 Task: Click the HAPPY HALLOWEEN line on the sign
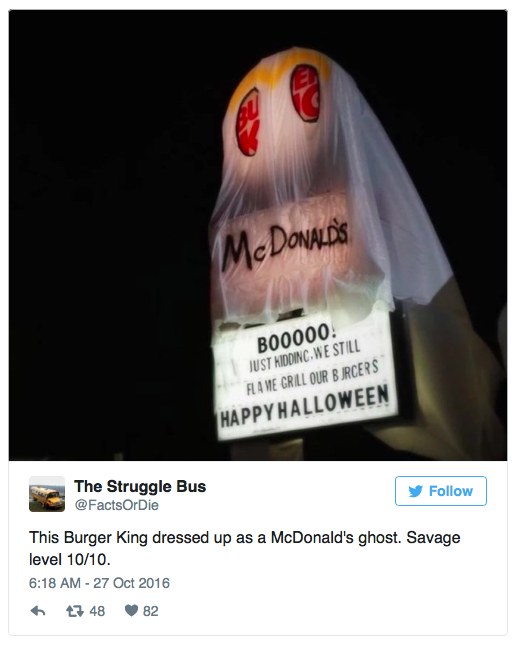point(305,406)
